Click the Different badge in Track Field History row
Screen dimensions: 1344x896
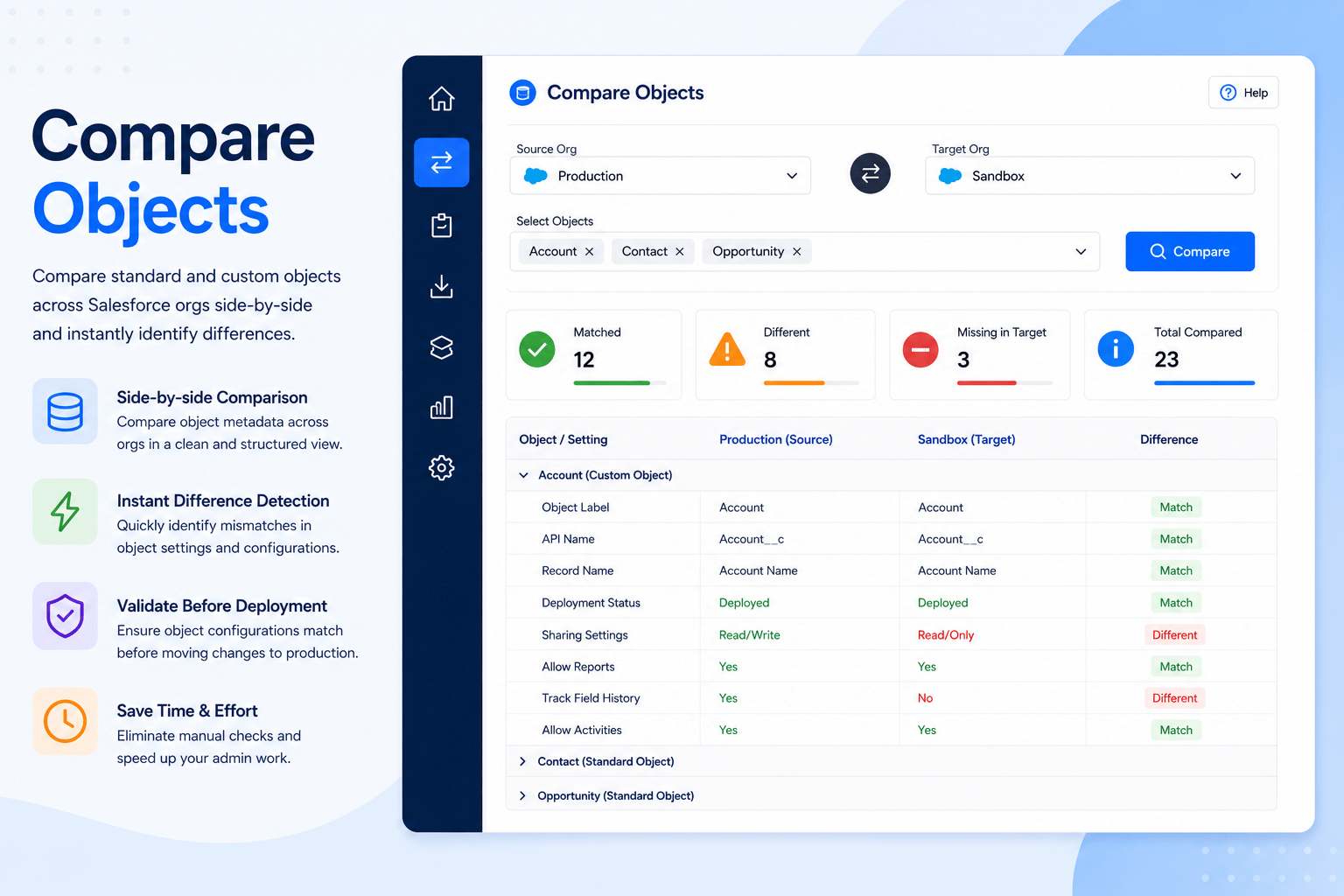pyautogui.click(x=1174, y=698)
